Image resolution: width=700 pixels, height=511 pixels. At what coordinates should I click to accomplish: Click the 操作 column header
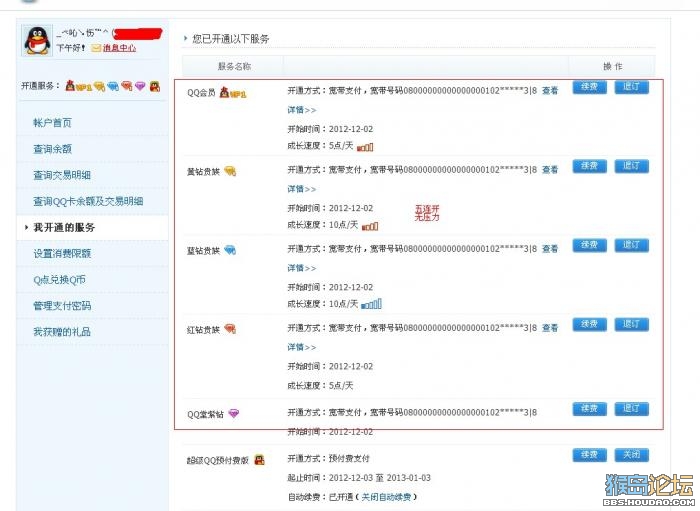(x=612, y=66)
